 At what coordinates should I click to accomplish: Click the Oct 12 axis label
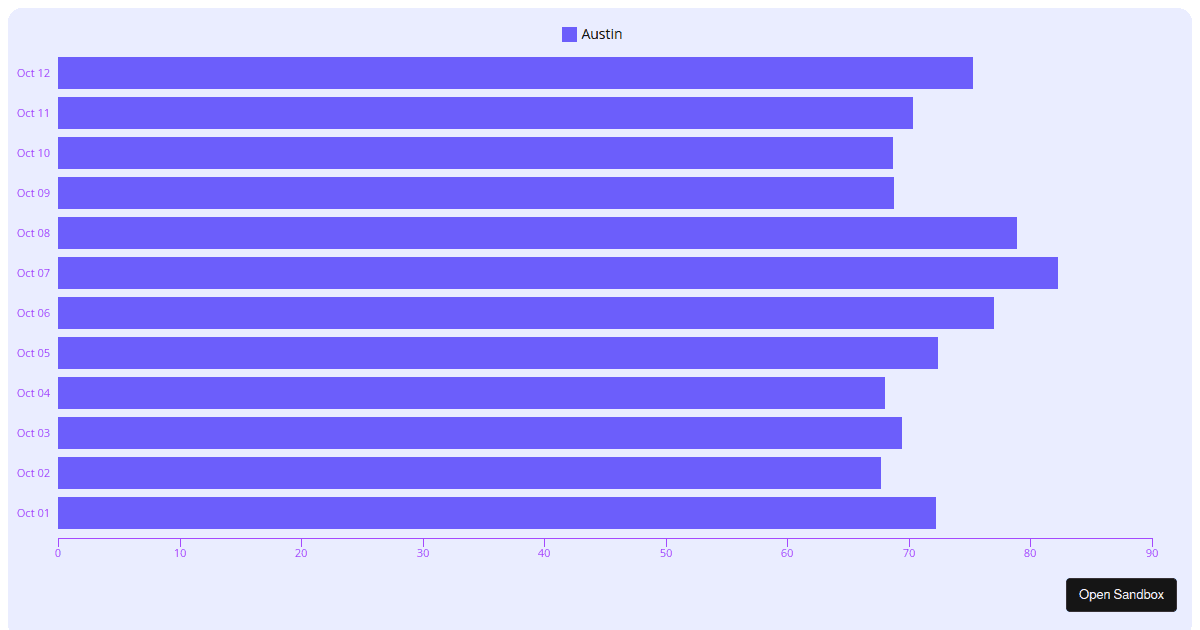tap(32, 72)
